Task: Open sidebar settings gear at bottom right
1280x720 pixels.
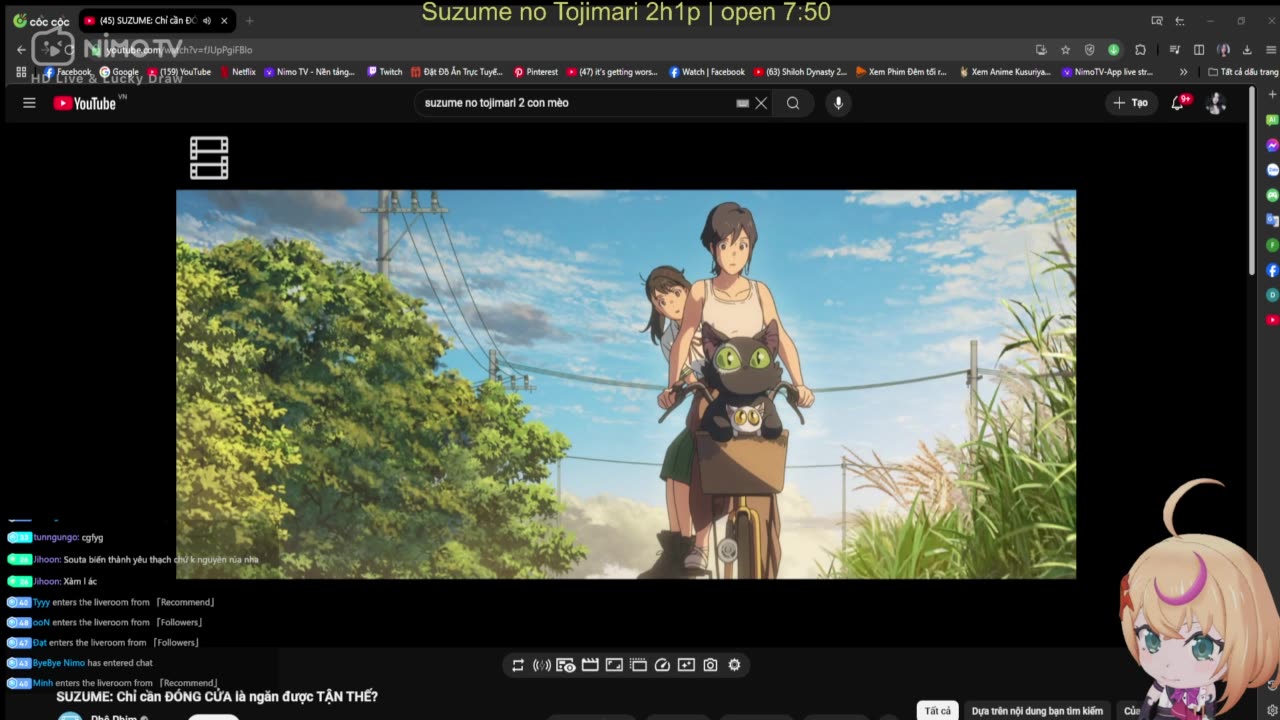Action: pyautogui.click(x=1272, y=709)
